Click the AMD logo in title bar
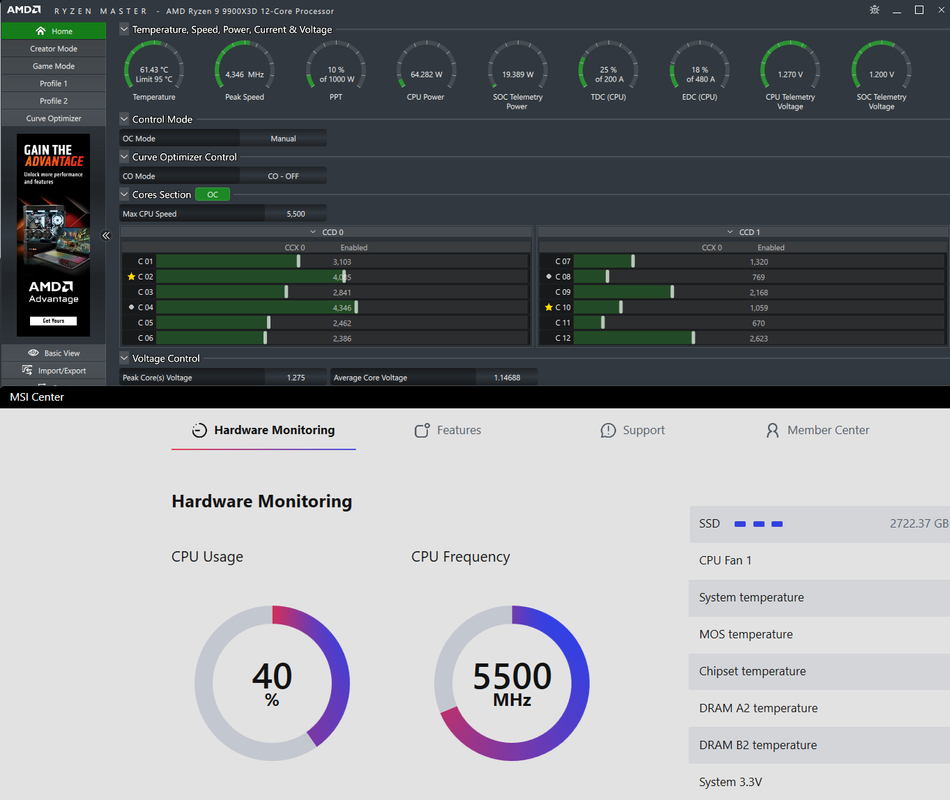The width and height of the screenshot is (950, 800). pyautogui.click(x=24, y=10)
